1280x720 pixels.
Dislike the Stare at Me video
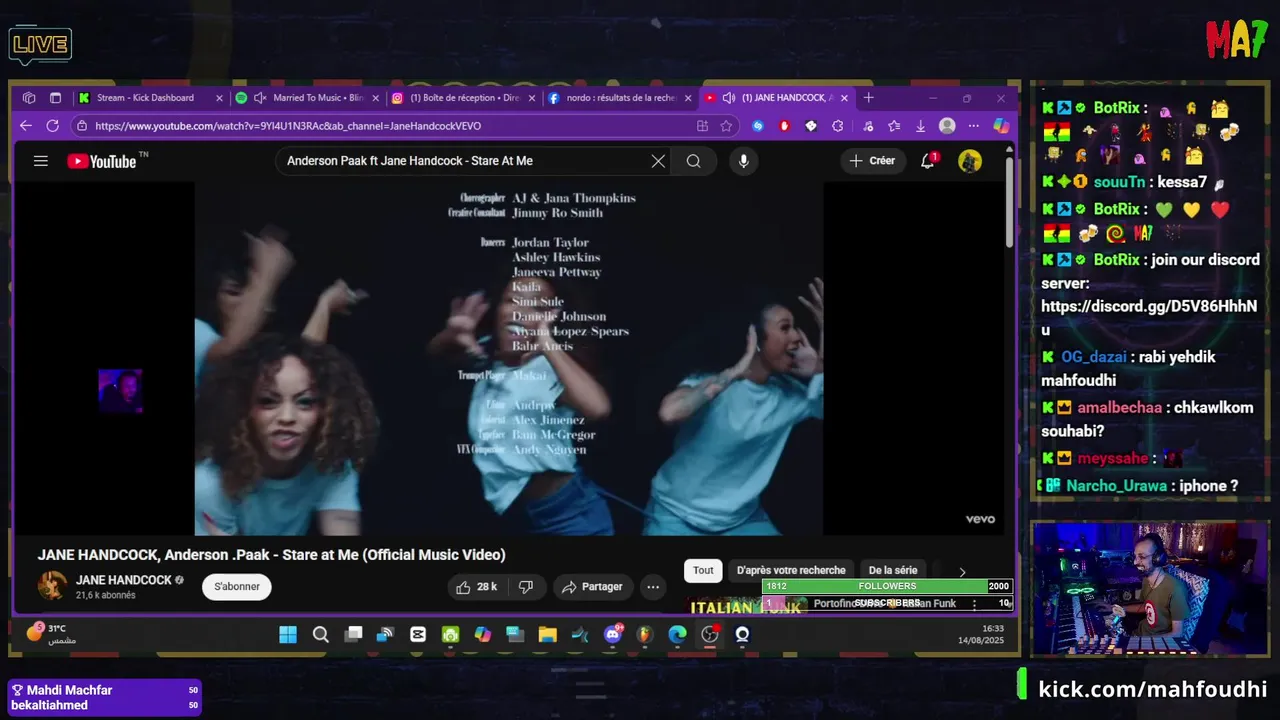click(x=526, y=587)
